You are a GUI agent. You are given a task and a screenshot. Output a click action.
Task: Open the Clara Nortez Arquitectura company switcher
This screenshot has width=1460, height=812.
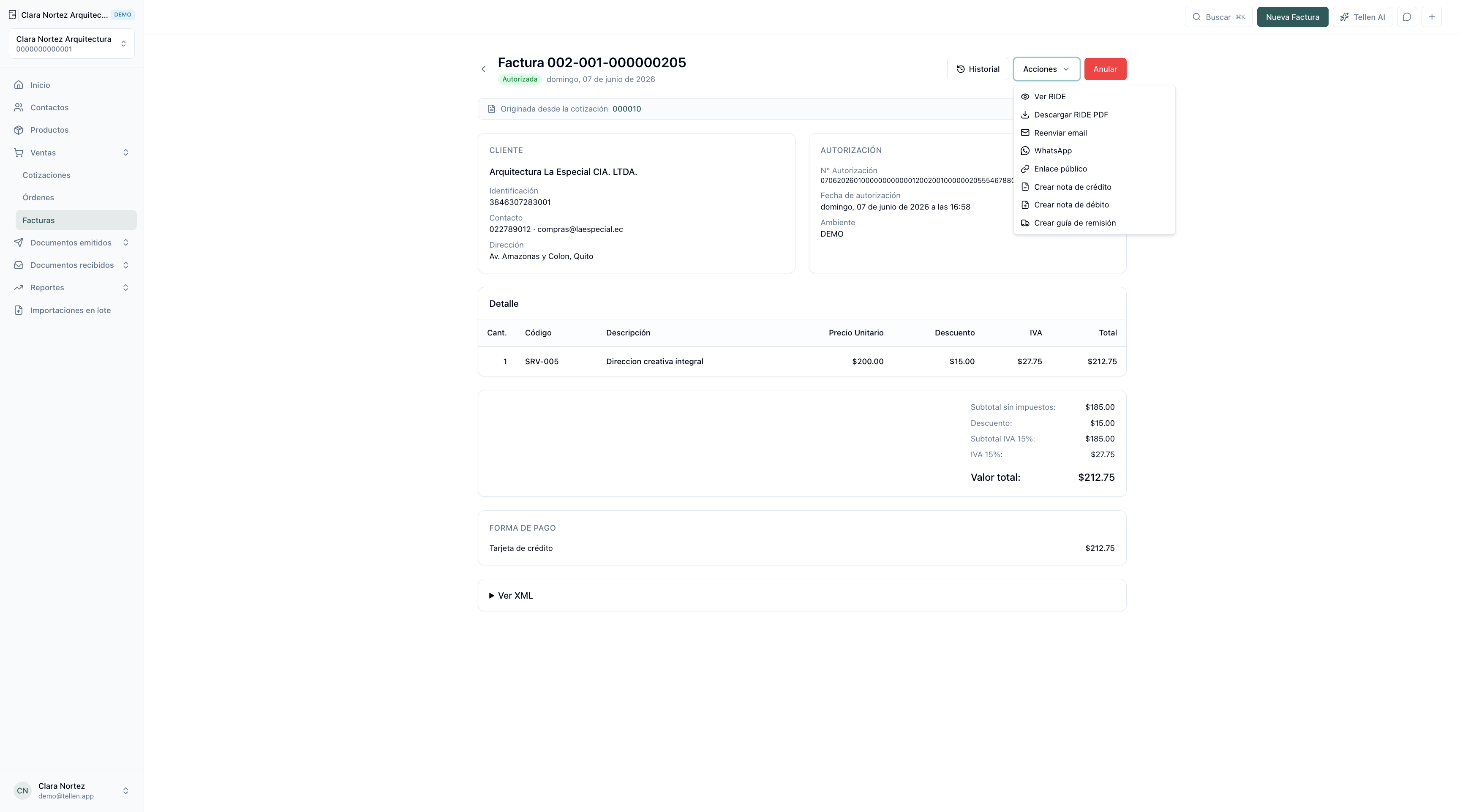coord(71,44)
